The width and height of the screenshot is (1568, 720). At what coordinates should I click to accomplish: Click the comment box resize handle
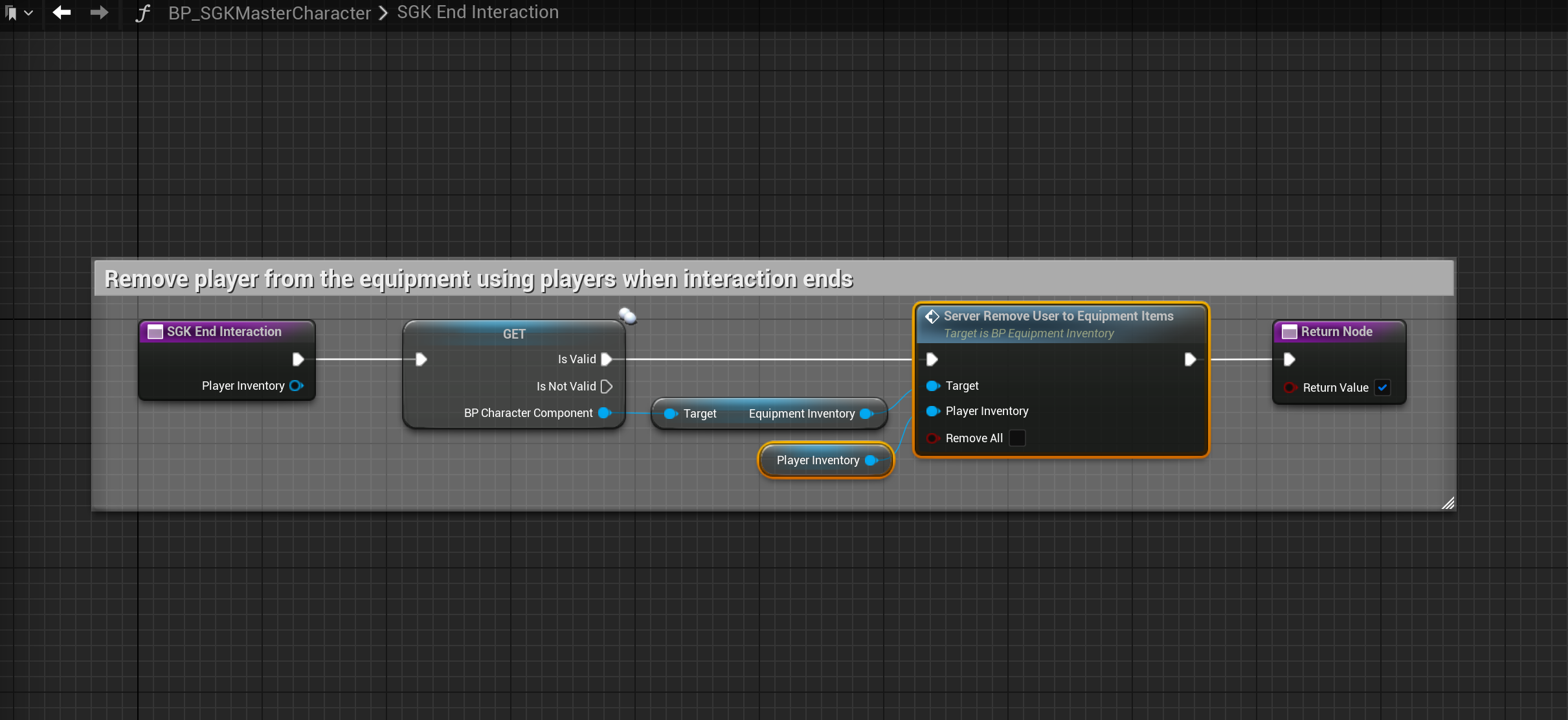(x=1448, y=503)
